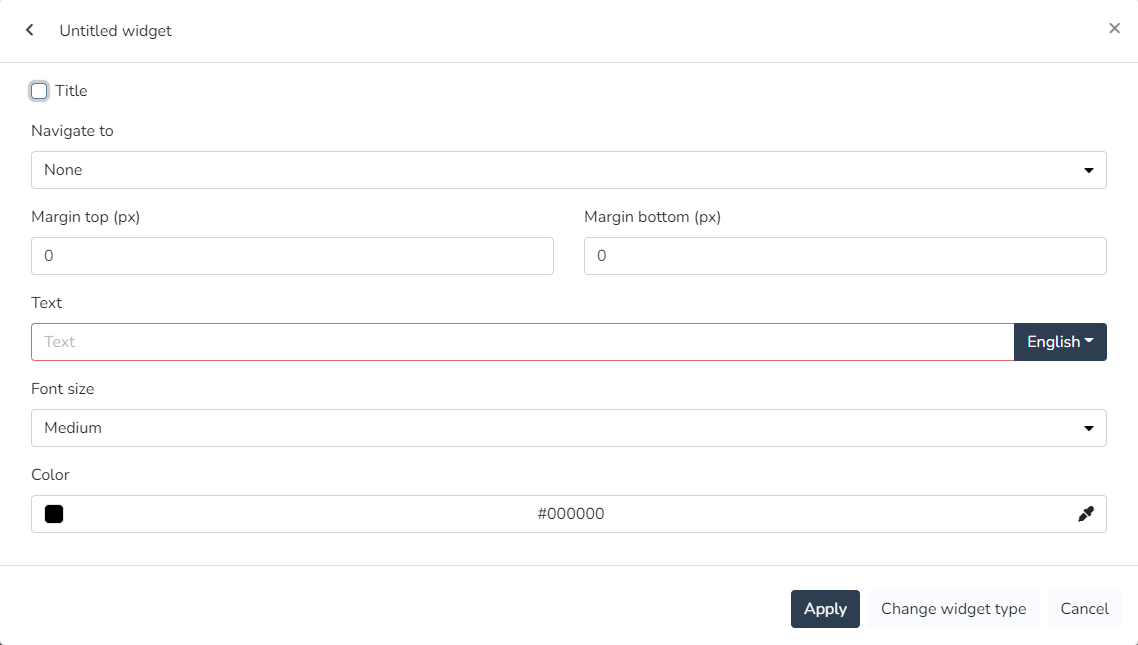Image resolution: width=1138 pixels, height=645 pixels.
Task: Focus the Margin bottom input field
Action: click(845, 256)
